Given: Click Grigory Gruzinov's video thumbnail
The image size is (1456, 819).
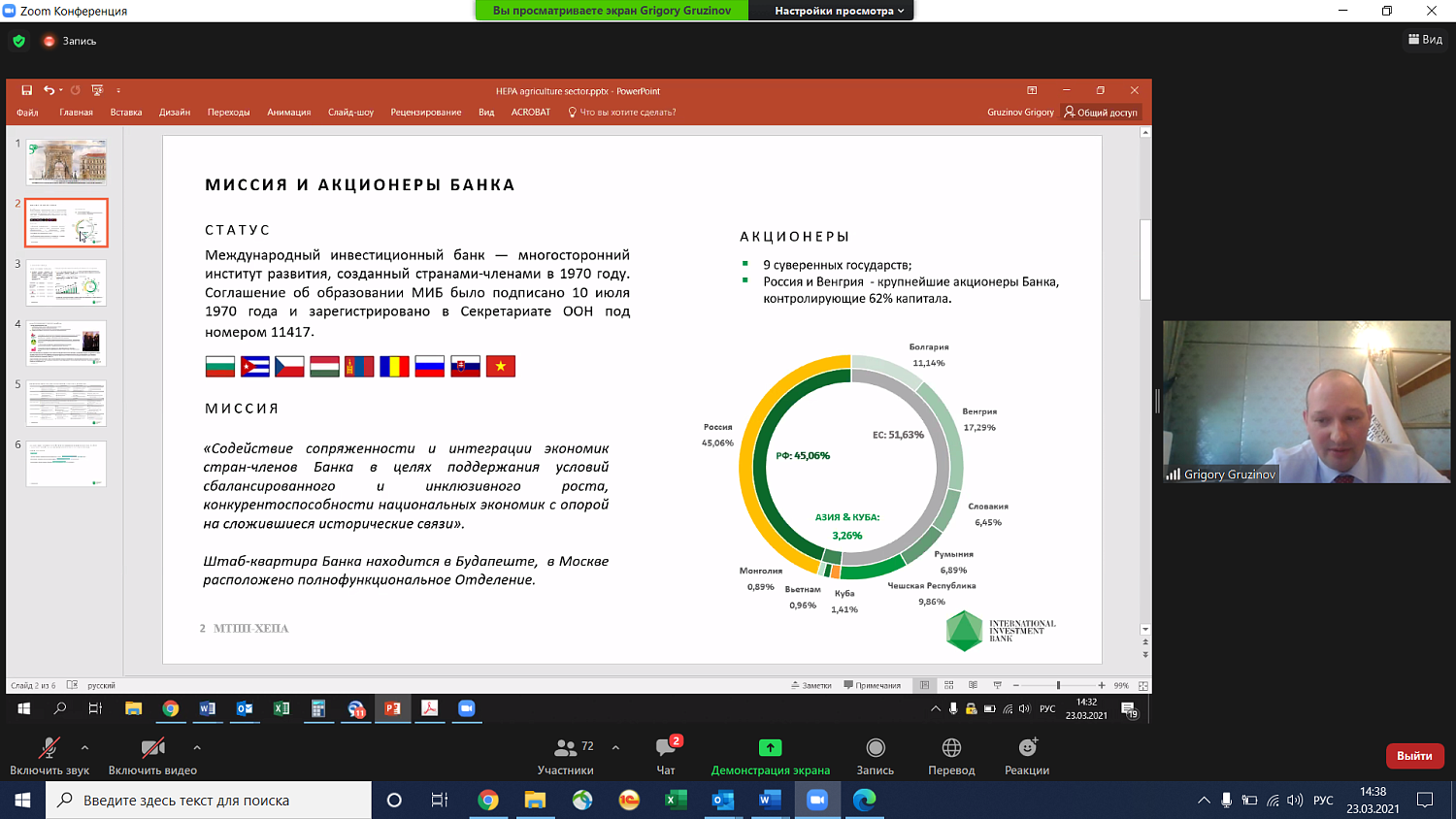Looking at the screenshot, I should (x=1307, y=402).
